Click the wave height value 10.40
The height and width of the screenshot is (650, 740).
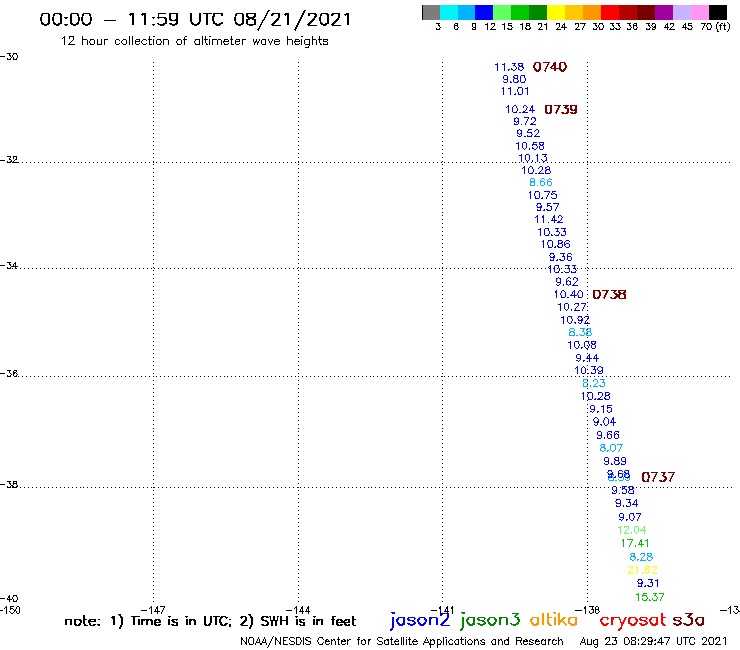click(568, 295)
